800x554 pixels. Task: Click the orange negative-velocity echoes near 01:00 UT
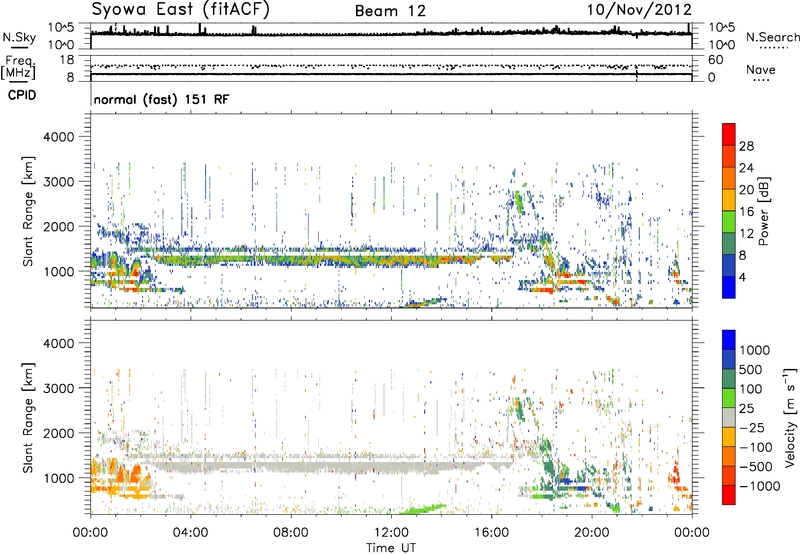(121, 477)
